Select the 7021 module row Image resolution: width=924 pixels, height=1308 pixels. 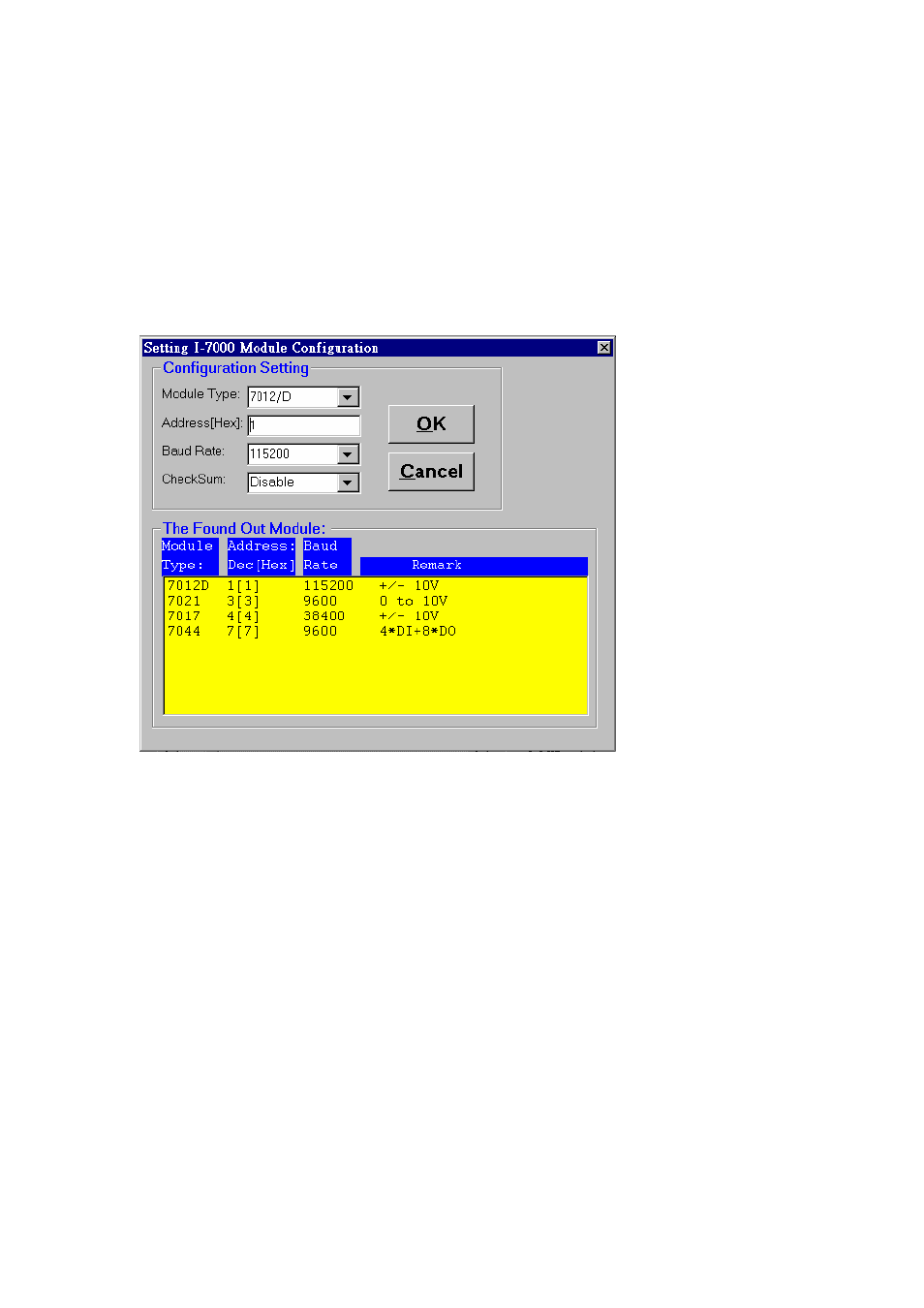(376, 602)
